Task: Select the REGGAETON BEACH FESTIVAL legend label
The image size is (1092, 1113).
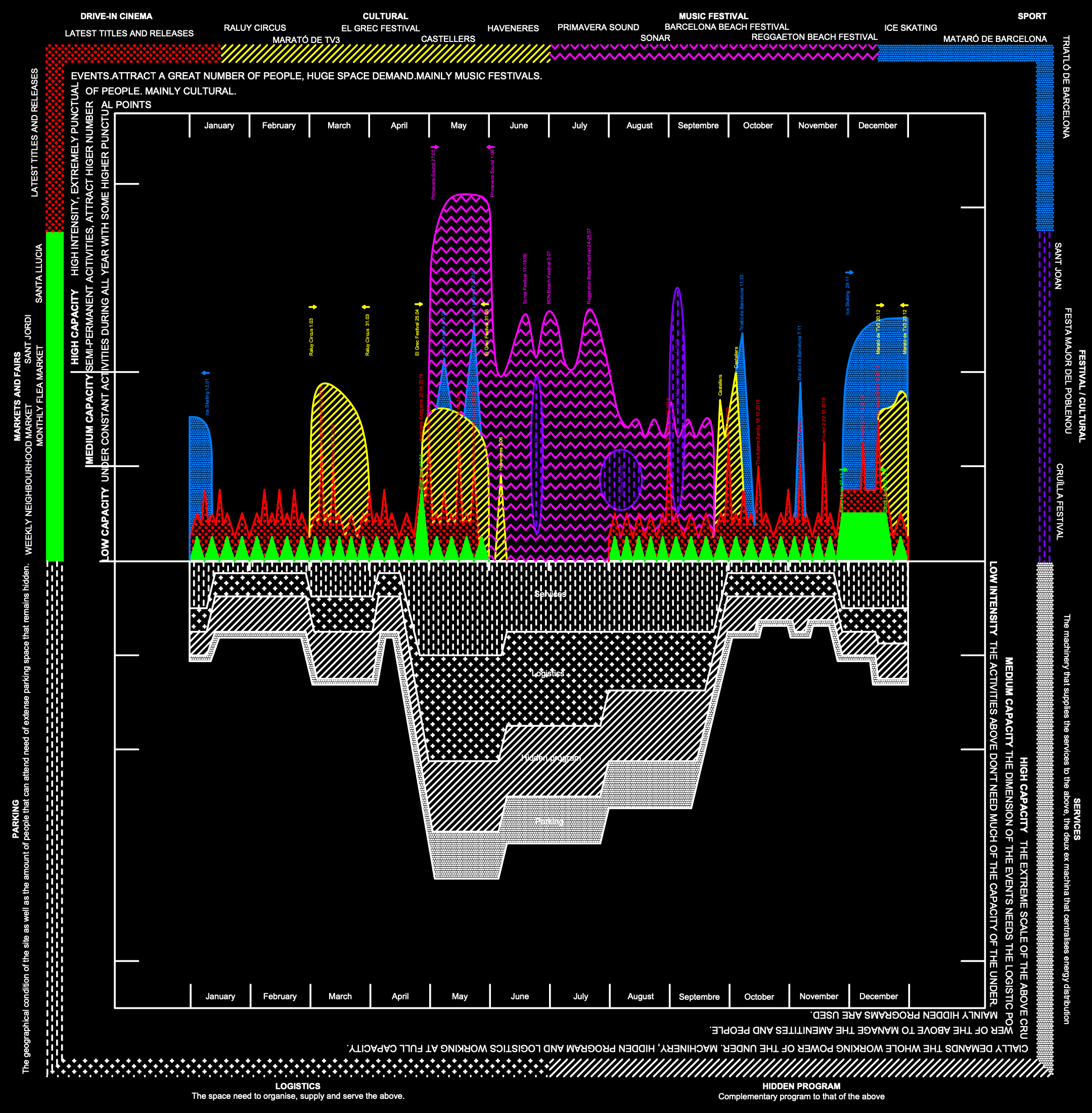Action: [x=814, y=37]
